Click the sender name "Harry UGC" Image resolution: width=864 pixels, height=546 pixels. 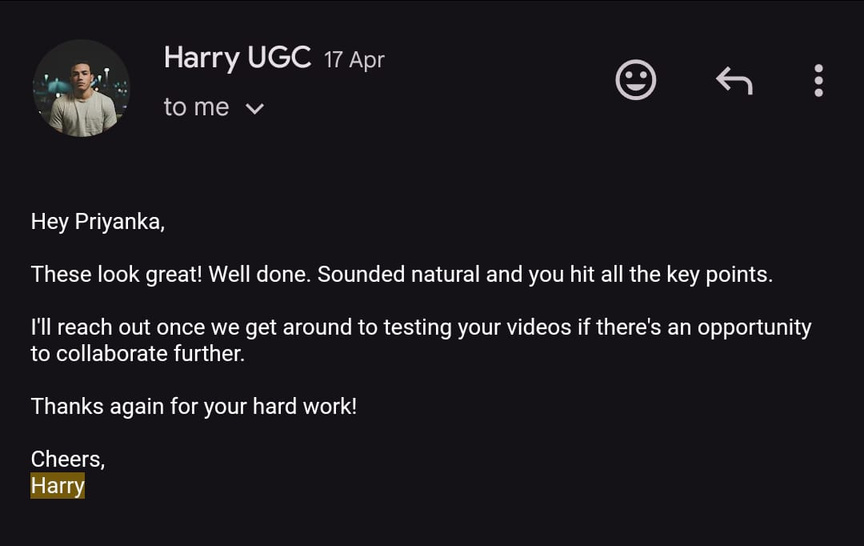tap(237, 58)
